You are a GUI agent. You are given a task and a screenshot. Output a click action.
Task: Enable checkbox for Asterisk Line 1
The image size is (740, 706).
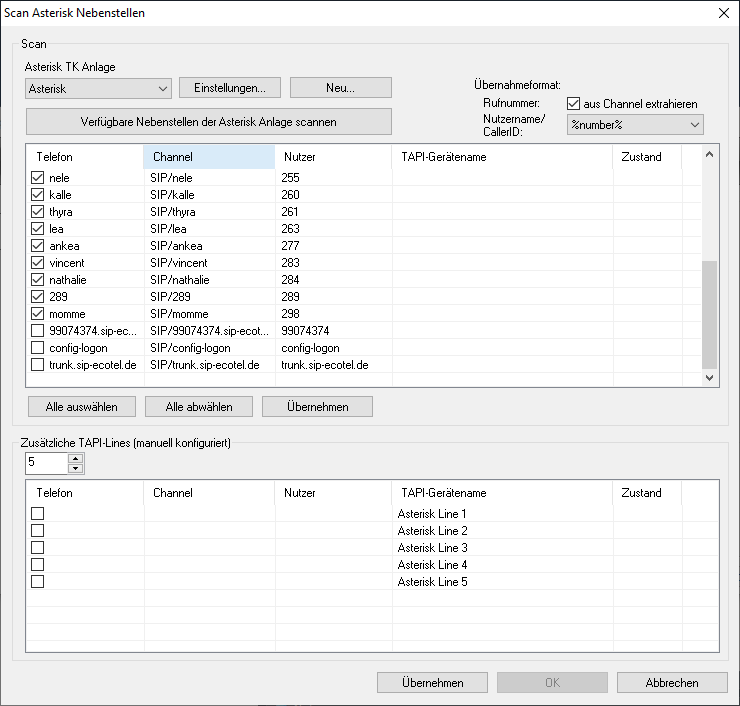coord(38,514)
